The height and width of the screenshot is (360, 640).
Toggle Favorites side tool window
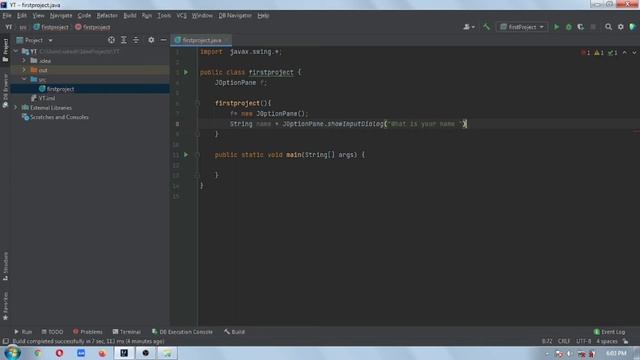pyautogui.click(x=5, y=306)
